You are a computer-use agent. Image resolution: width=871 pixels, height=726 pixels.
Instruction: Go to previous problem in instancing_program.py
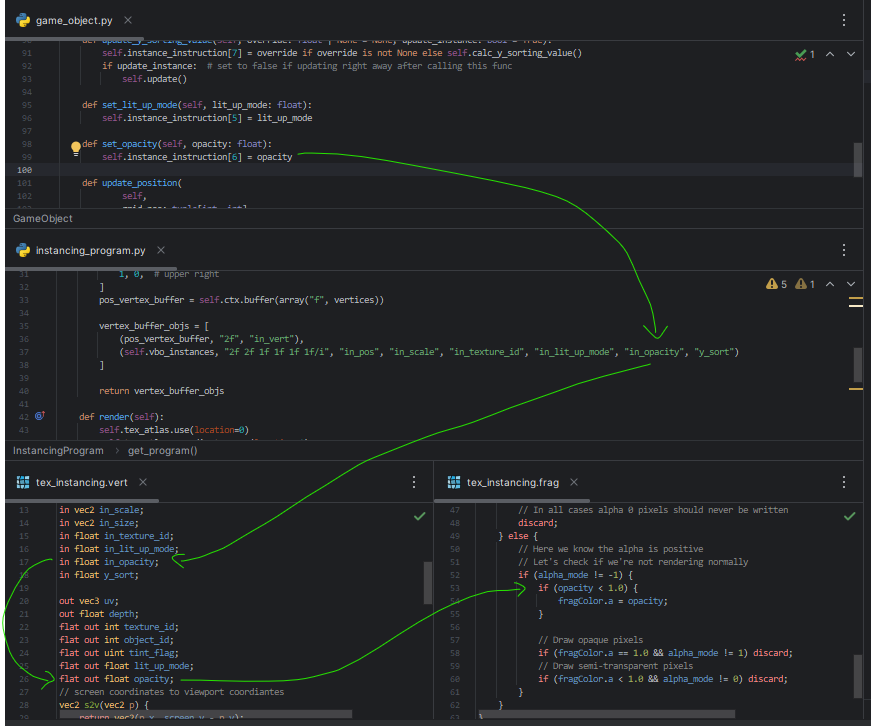829,284
